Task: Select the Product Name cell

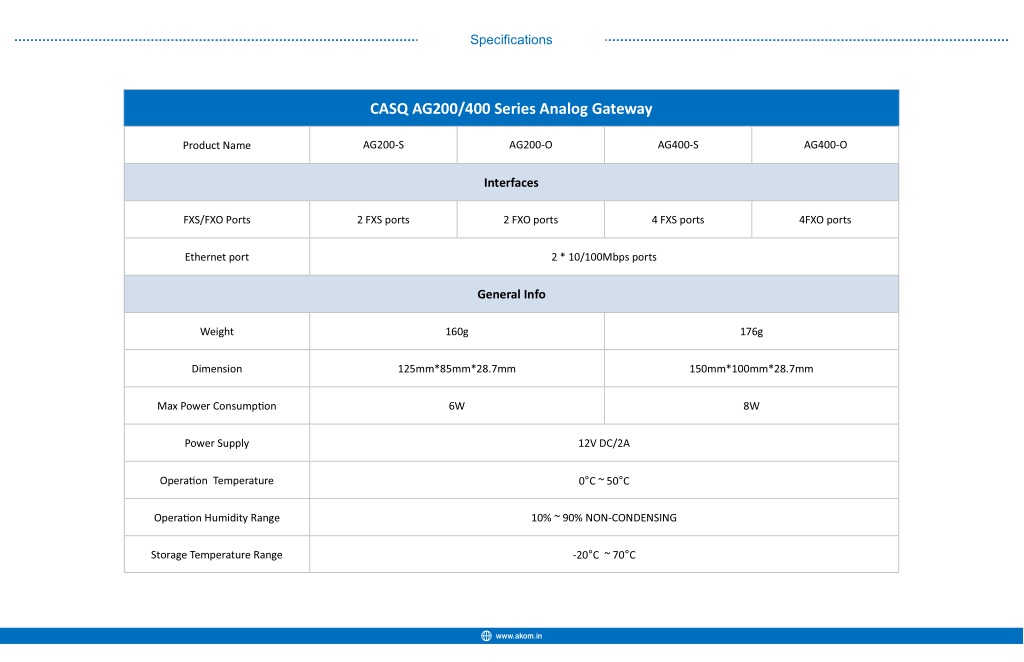Action: click(x=217, y=145)
